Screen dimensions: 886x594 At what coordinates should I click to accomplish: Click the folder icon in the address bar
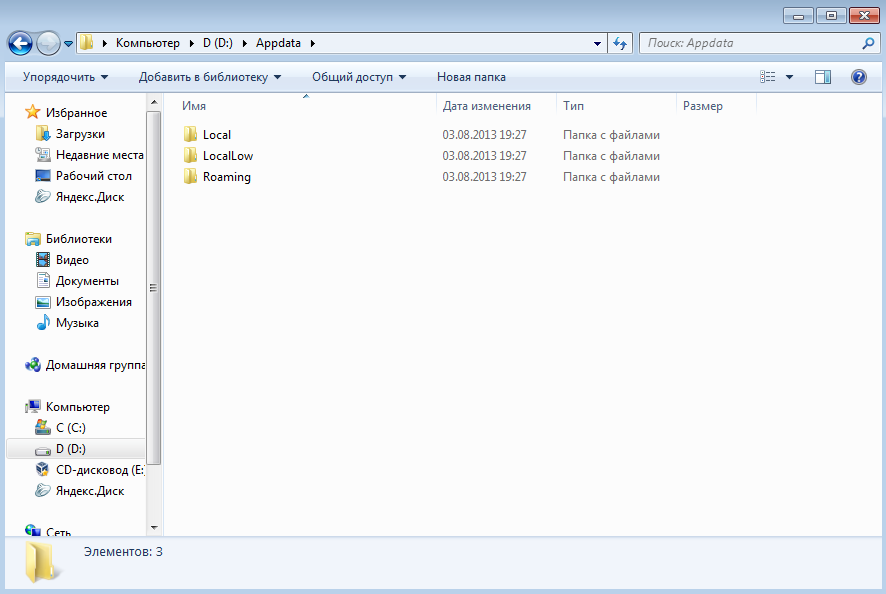pos(86,43)
